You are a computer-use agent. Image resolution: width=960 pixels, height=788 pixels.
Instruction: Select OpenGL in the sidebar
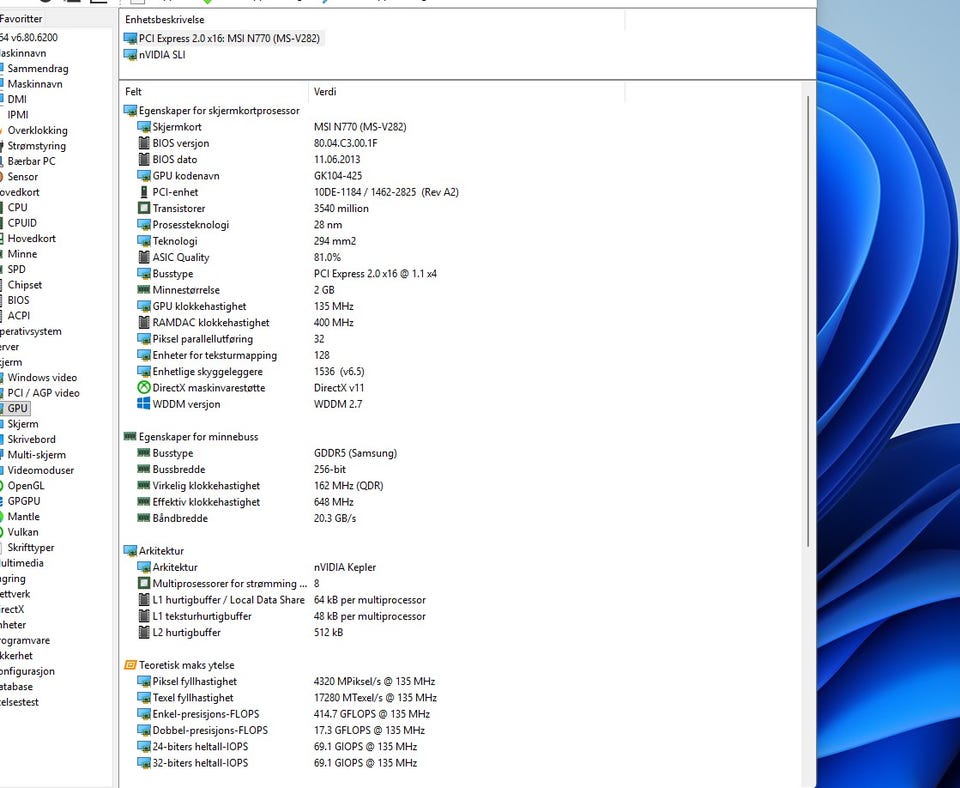click(x=26, y=486)
